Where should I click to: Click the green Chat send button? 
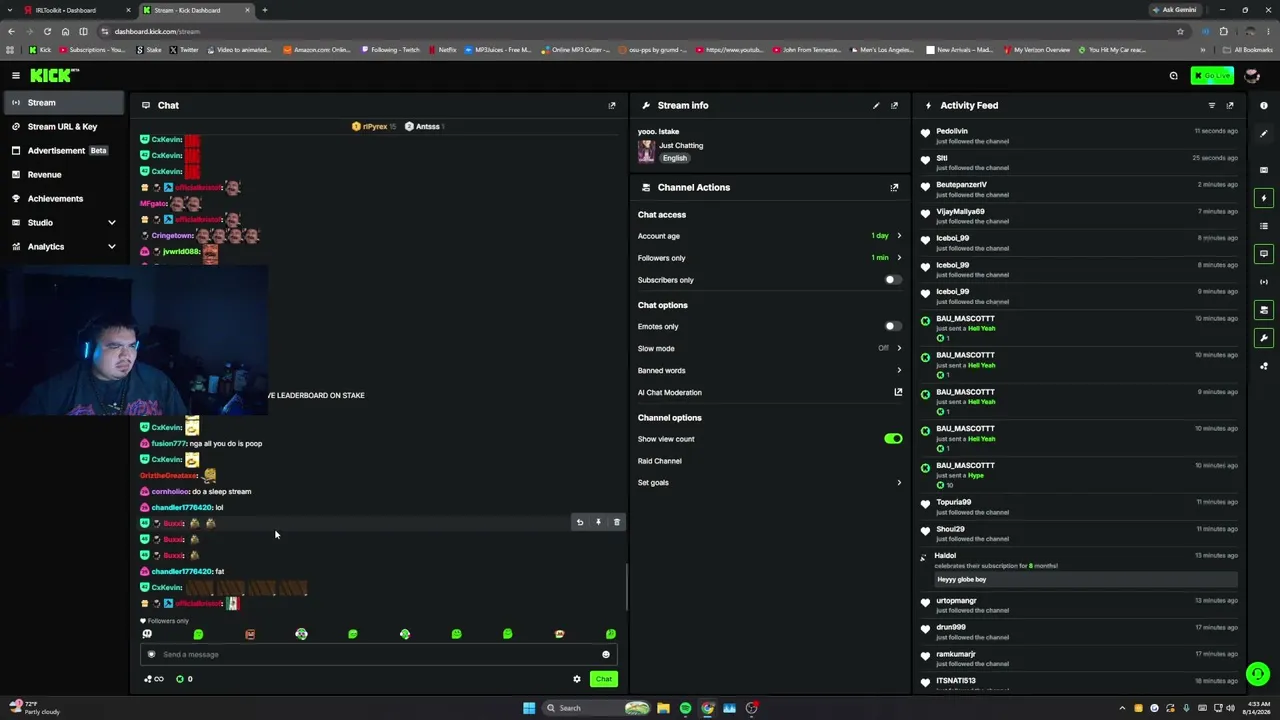tap(603, 679)
